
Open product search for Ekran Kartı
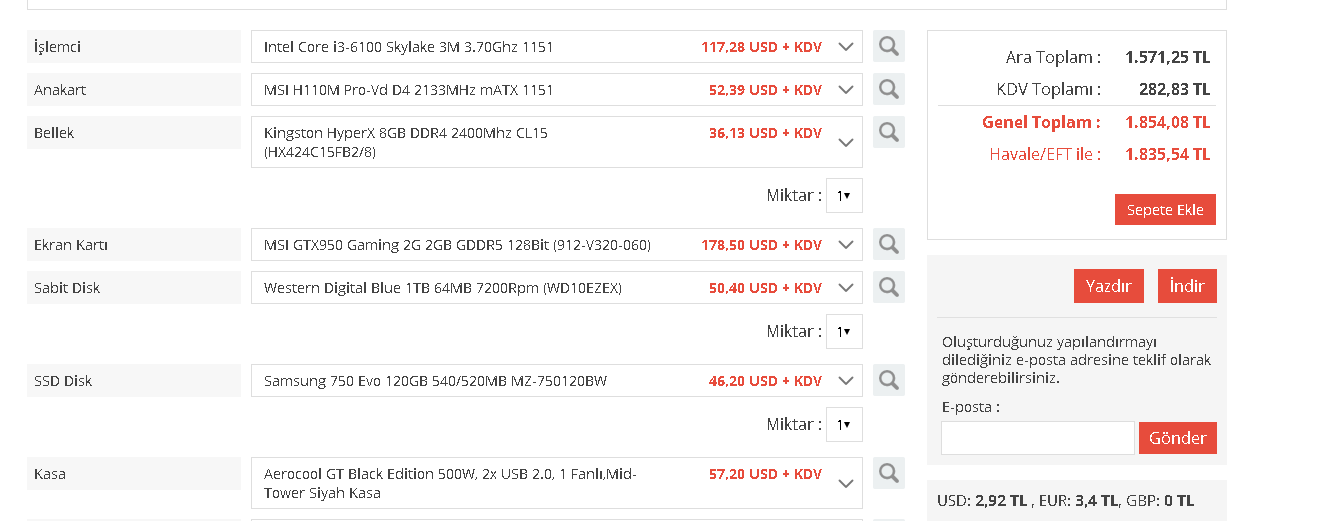[888, 244]
